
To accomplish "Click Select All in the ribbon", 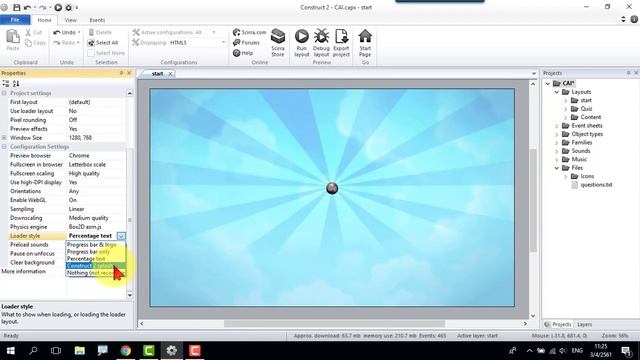I will click(102, 42).
